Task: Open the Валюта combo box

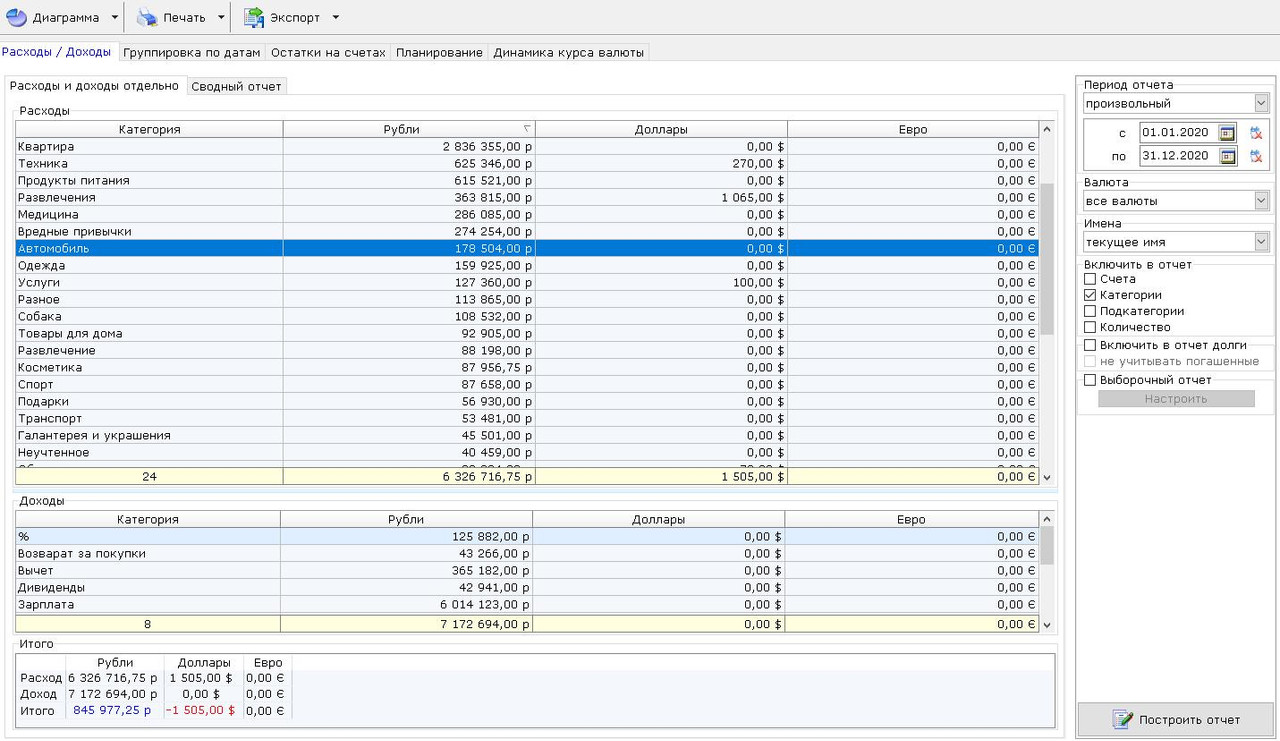Action: tap(1176, 201)
